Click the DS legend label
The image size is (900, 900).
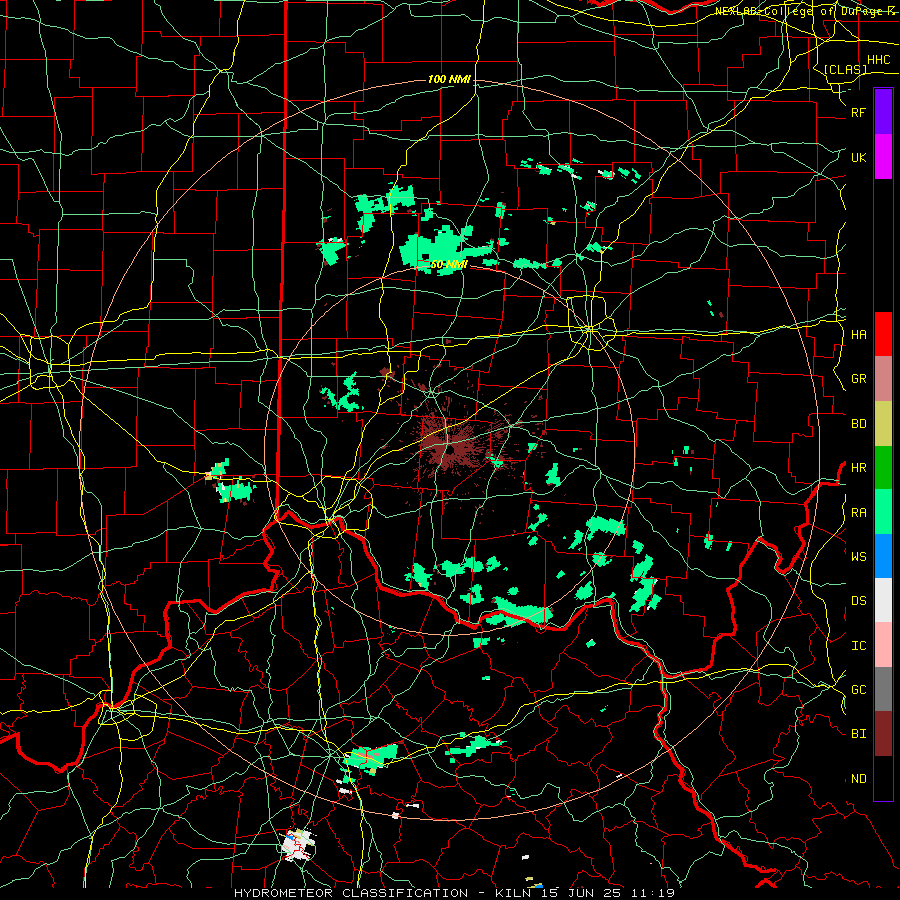click(858, 600)
